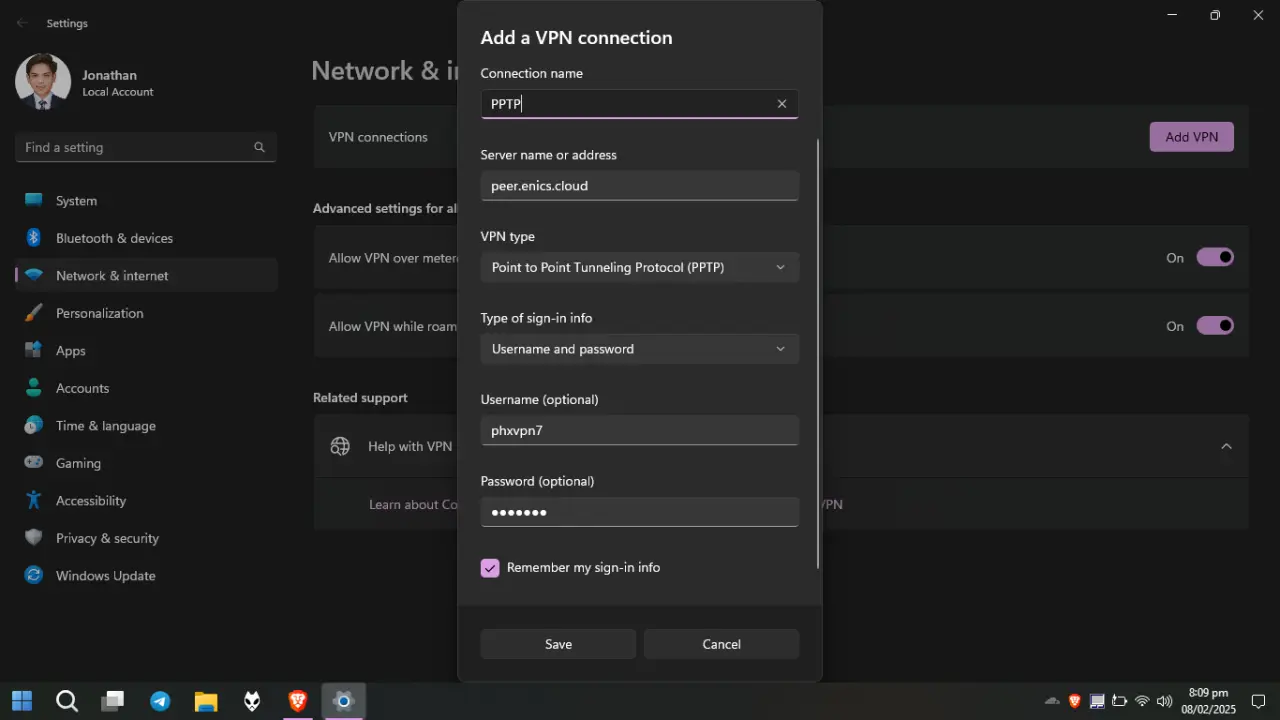Click the System monitor icon in sidebar
1280x720 pixels.
34,200
